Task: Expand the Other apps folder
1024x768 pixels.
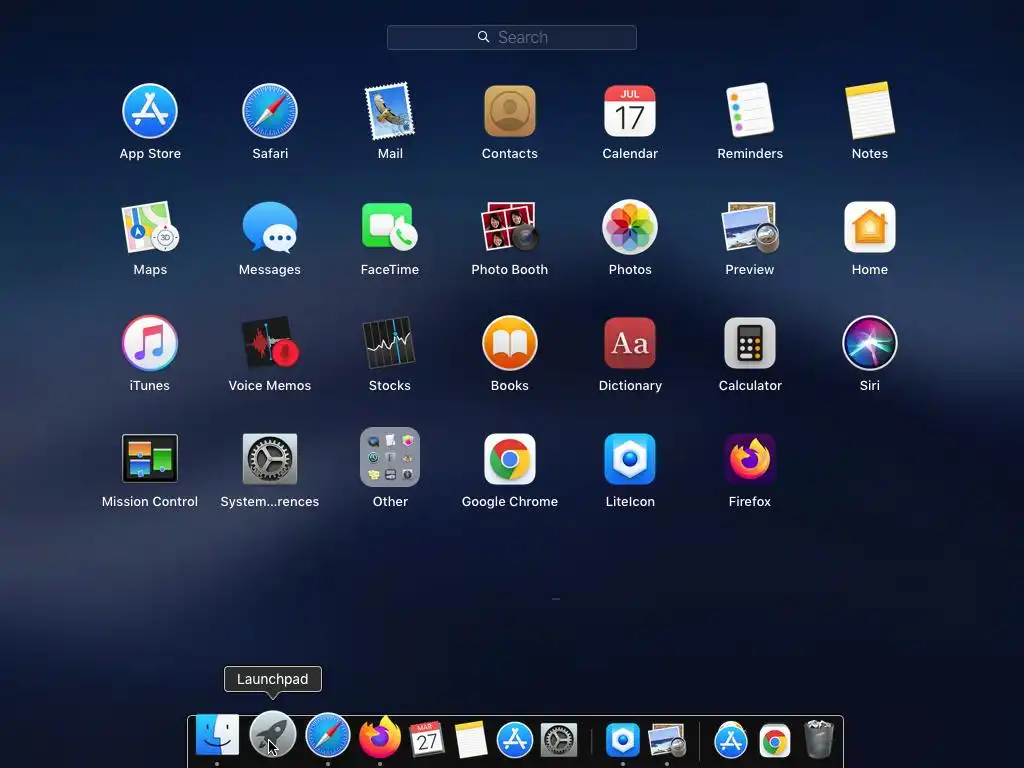Action: (x=390, y=457)
